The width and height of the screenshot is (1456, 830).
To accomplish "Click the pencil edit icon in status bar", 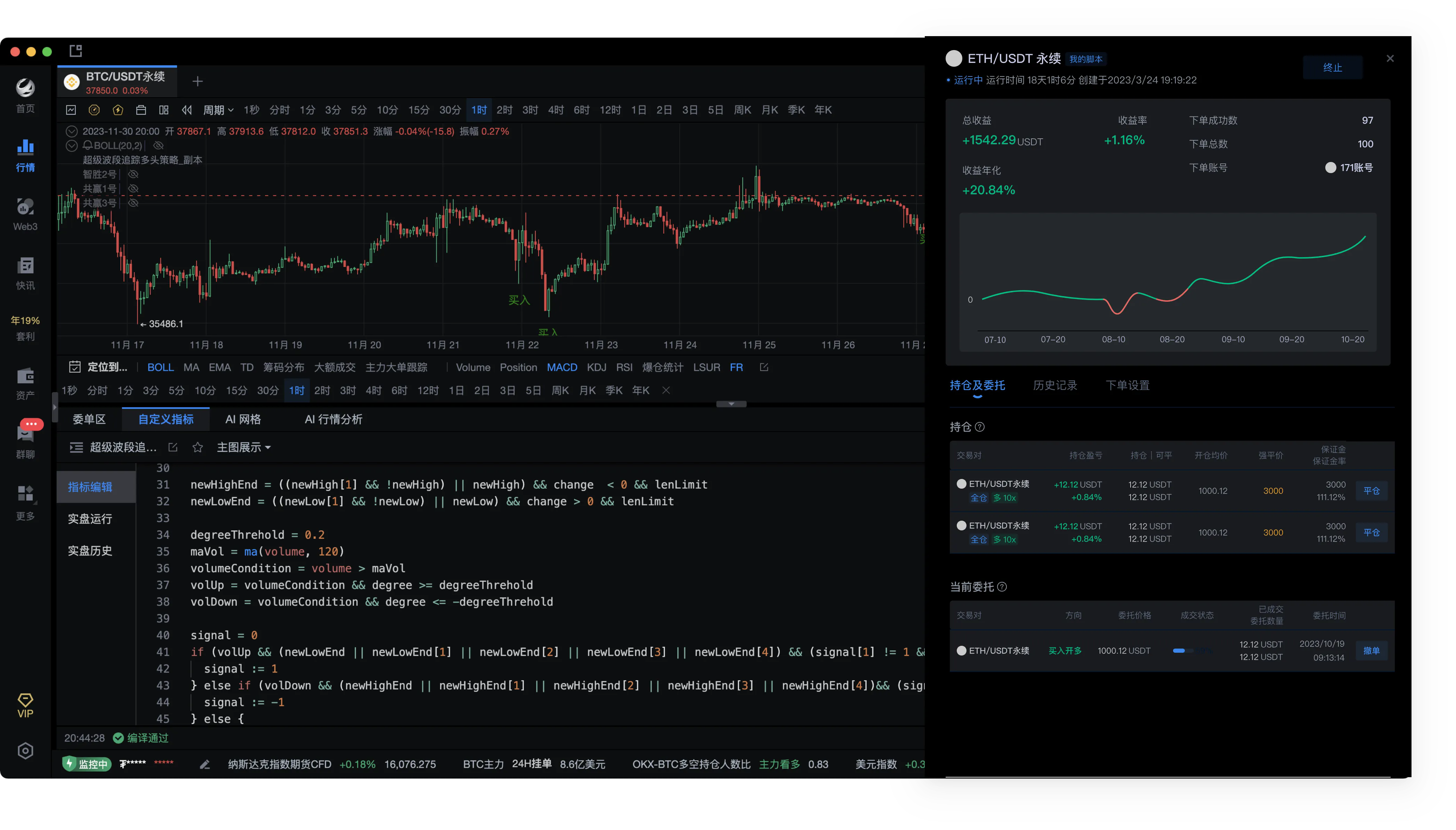I will (205, 764).
